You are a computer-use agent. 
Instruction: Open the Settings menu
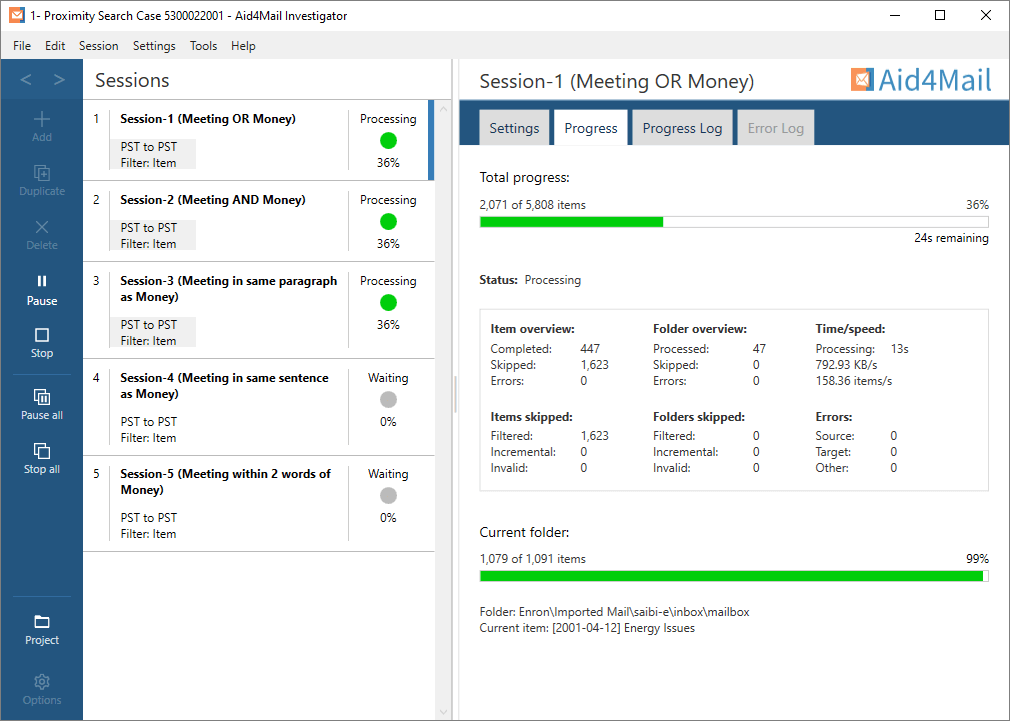click(154, 46)
